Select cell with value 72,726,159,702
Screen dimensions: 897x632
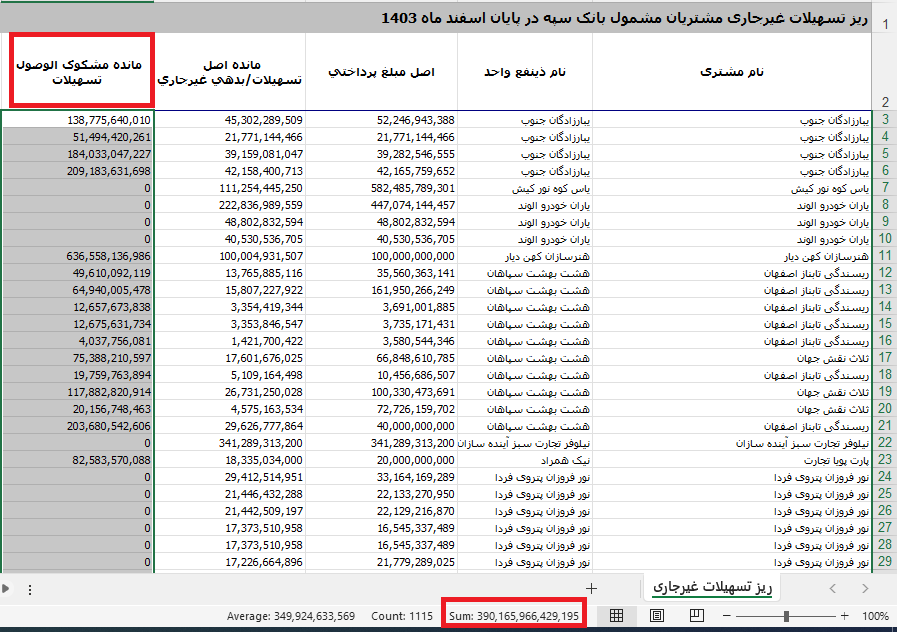click(382, 409)
